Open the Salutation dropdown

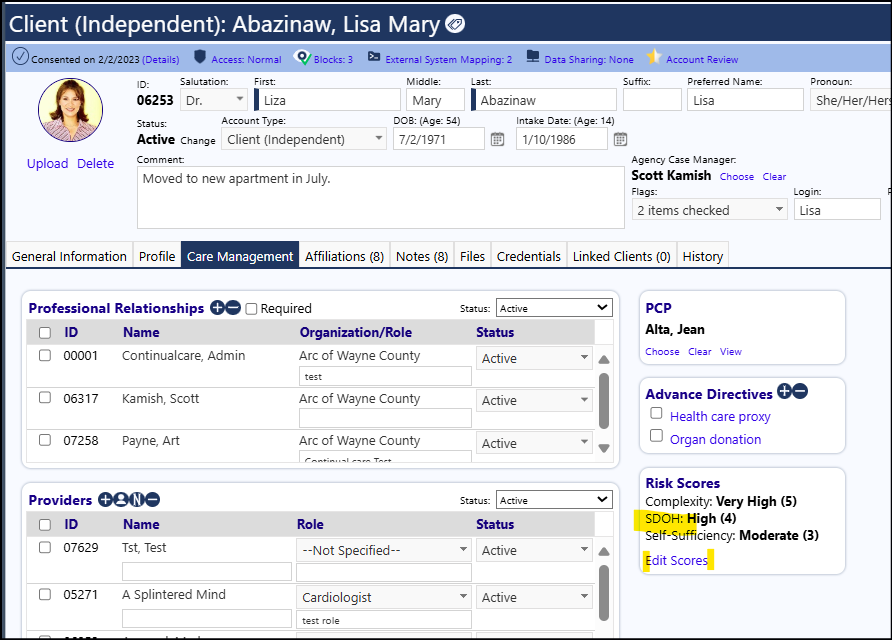214,100
